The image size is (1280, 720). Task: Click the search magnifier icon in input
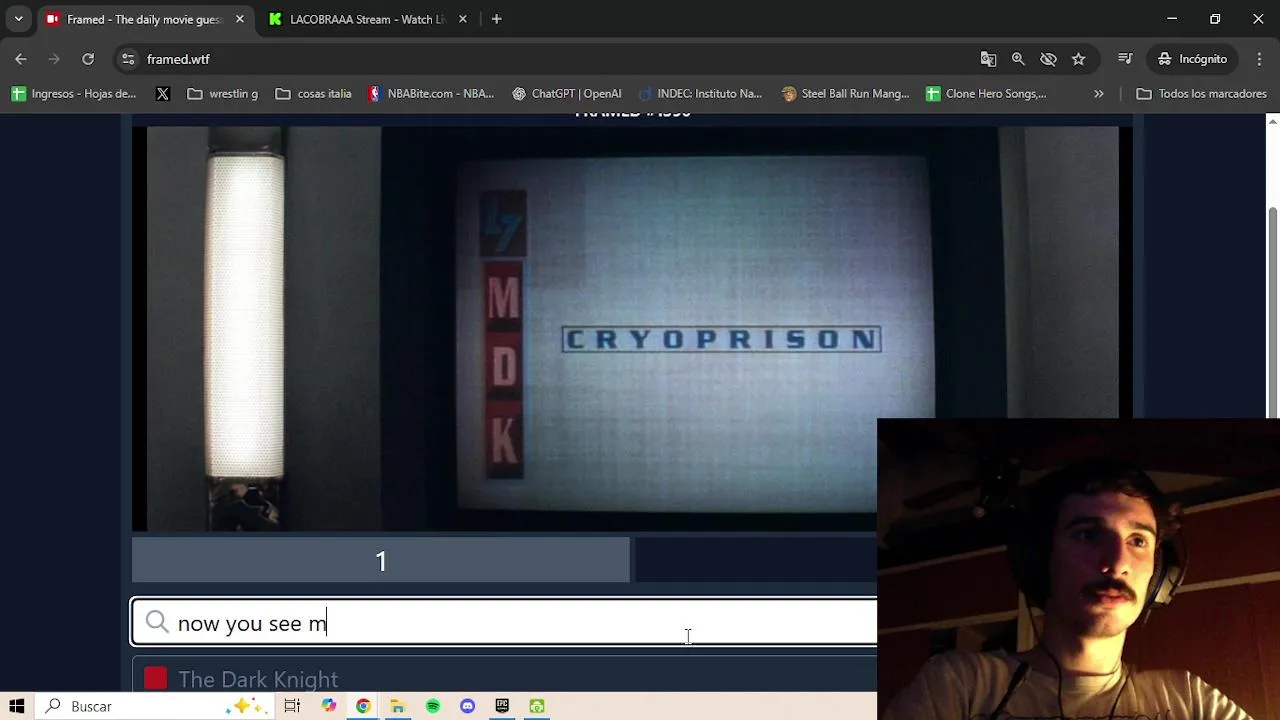157,623
